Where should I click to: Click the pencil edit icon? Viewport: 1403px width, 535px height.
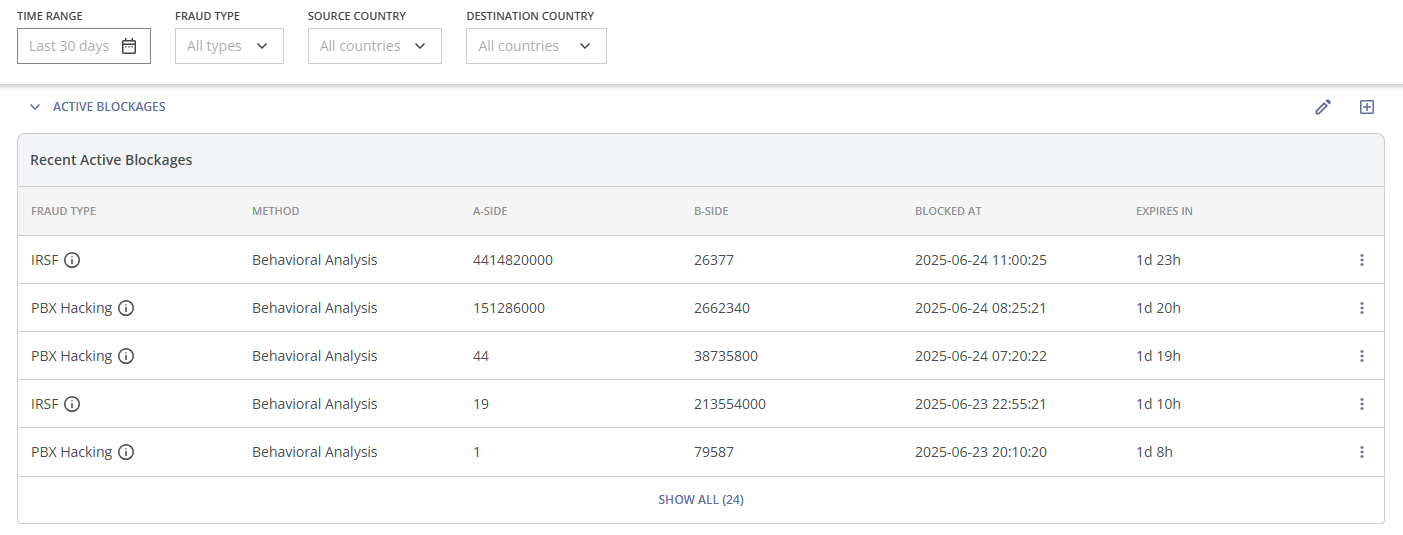(x=1323, y=107)
